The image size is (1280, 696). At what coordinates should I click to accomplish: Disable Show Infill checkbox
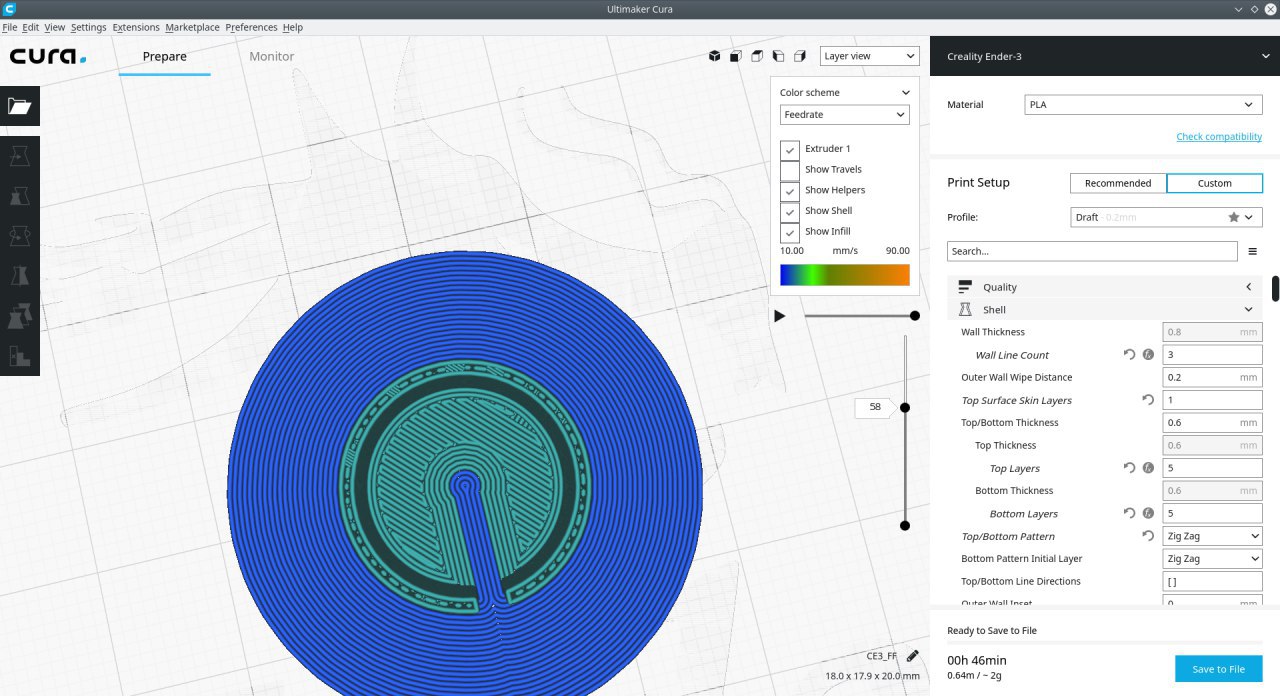790,232
